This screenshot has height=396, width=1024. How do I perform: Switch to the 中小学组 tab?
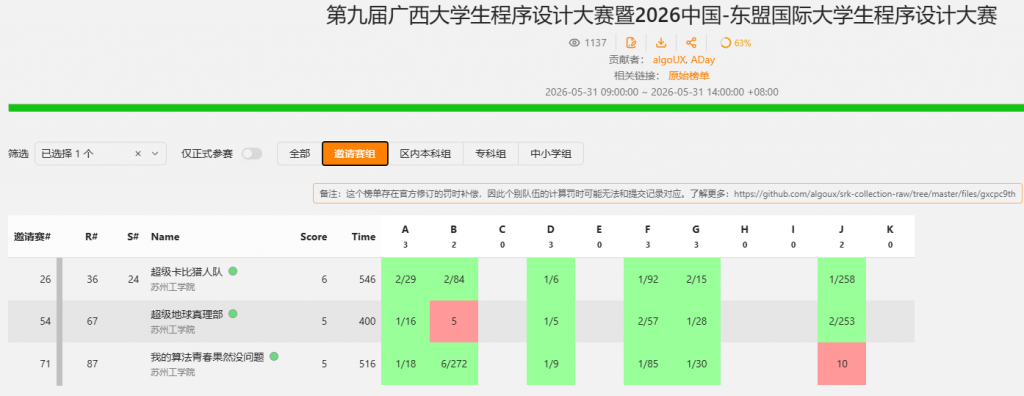tap(551, 154)
